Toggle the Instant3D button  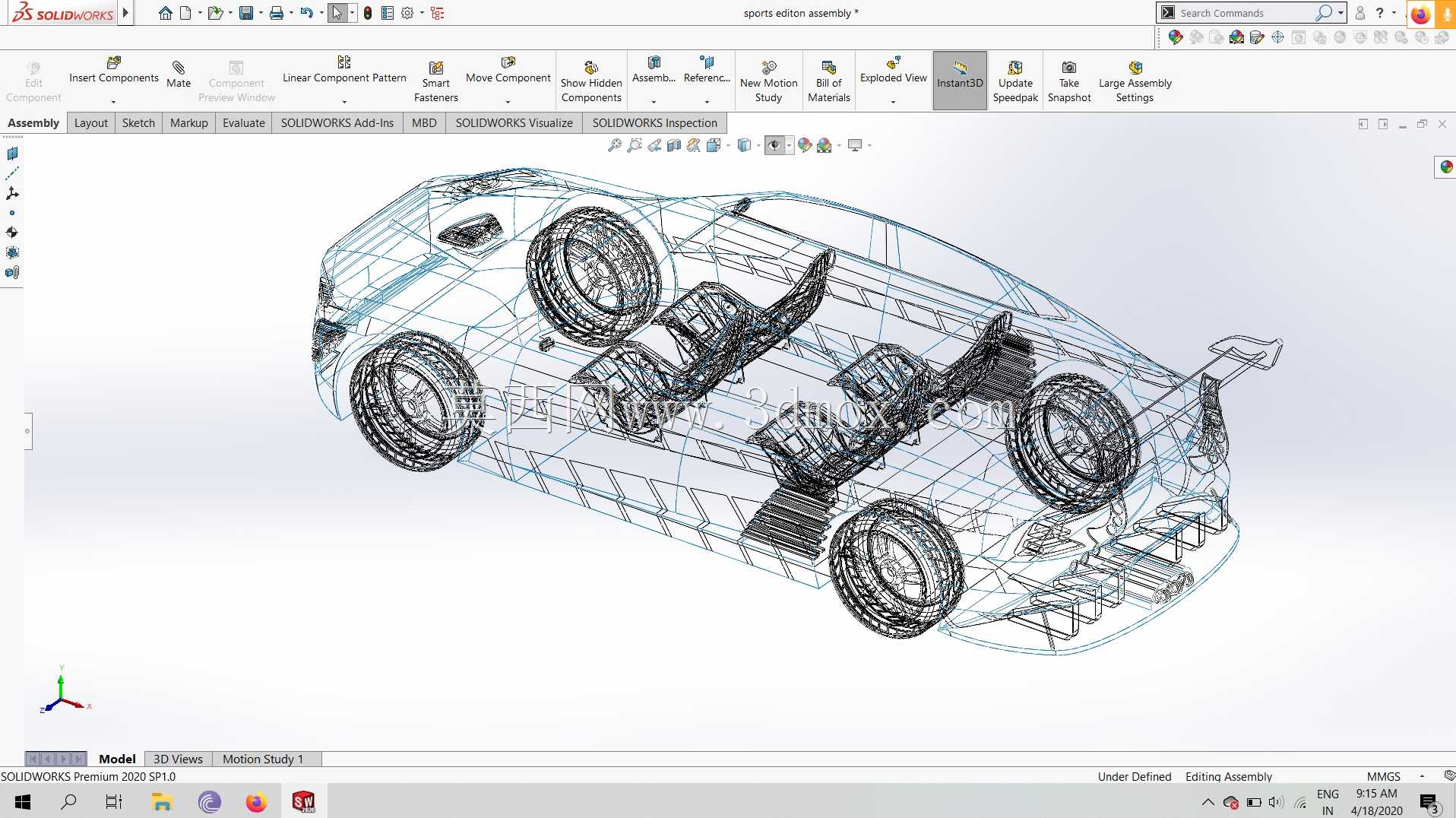pos(960,81)
